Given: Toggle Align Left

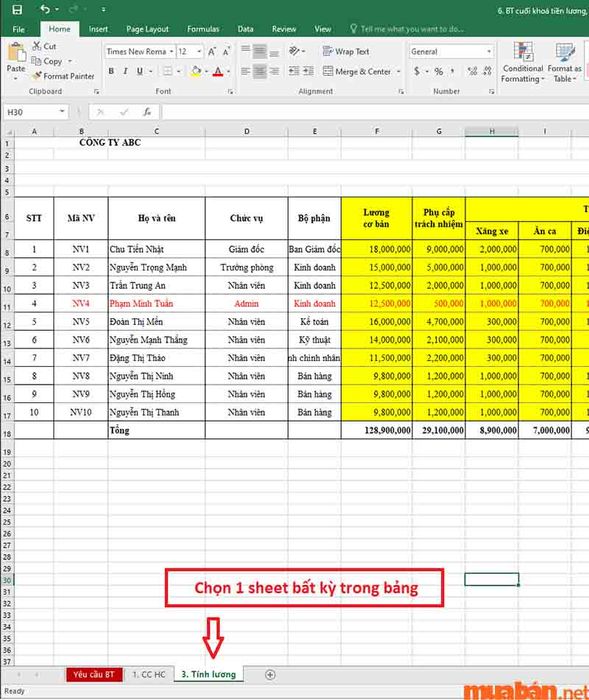Looking at the screenshot, I should click(x=246, y=71).
